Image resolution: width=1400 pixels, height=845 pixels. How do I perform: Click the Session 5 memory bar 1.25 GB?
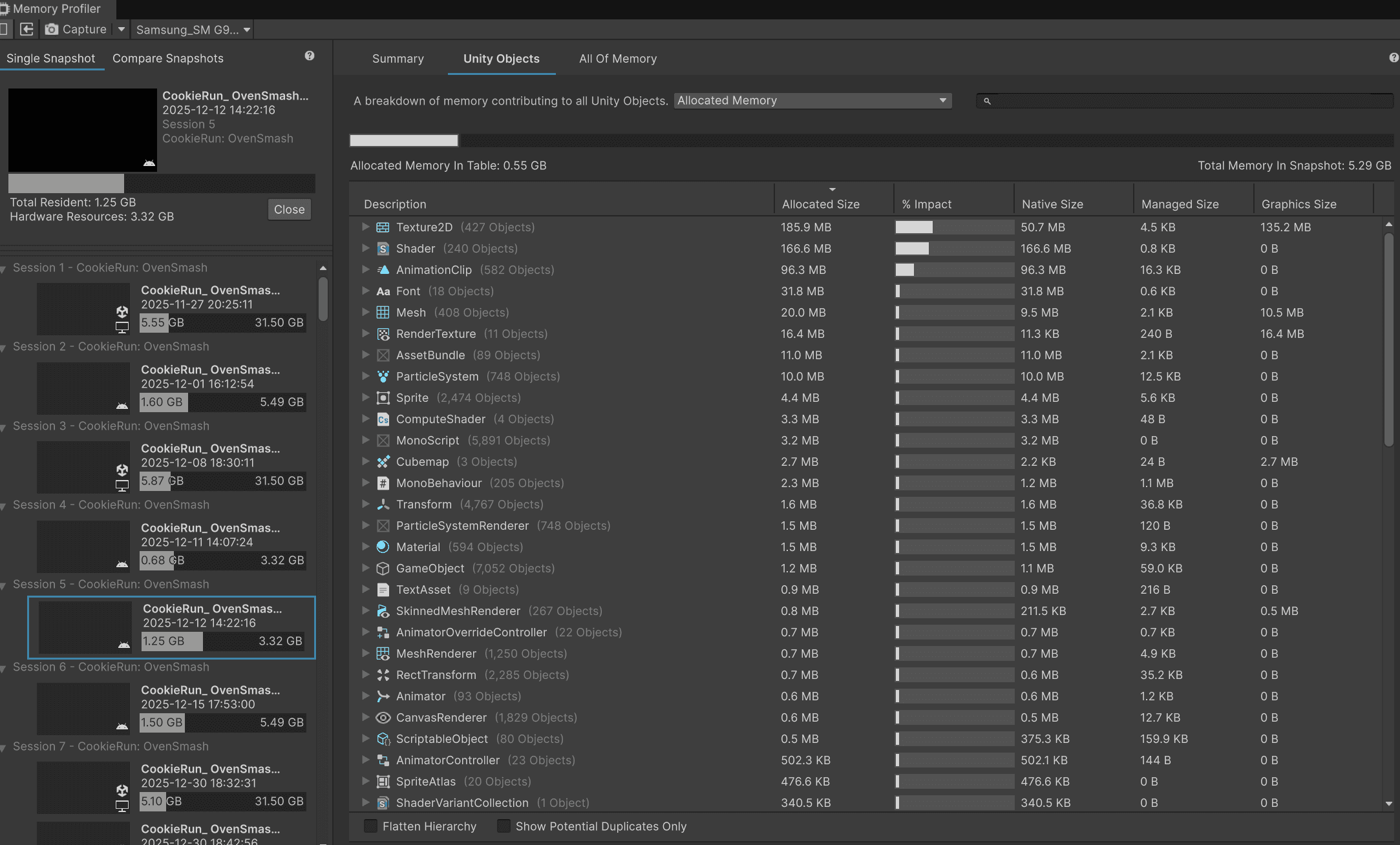pyautogui.click(x=222, y=641)
